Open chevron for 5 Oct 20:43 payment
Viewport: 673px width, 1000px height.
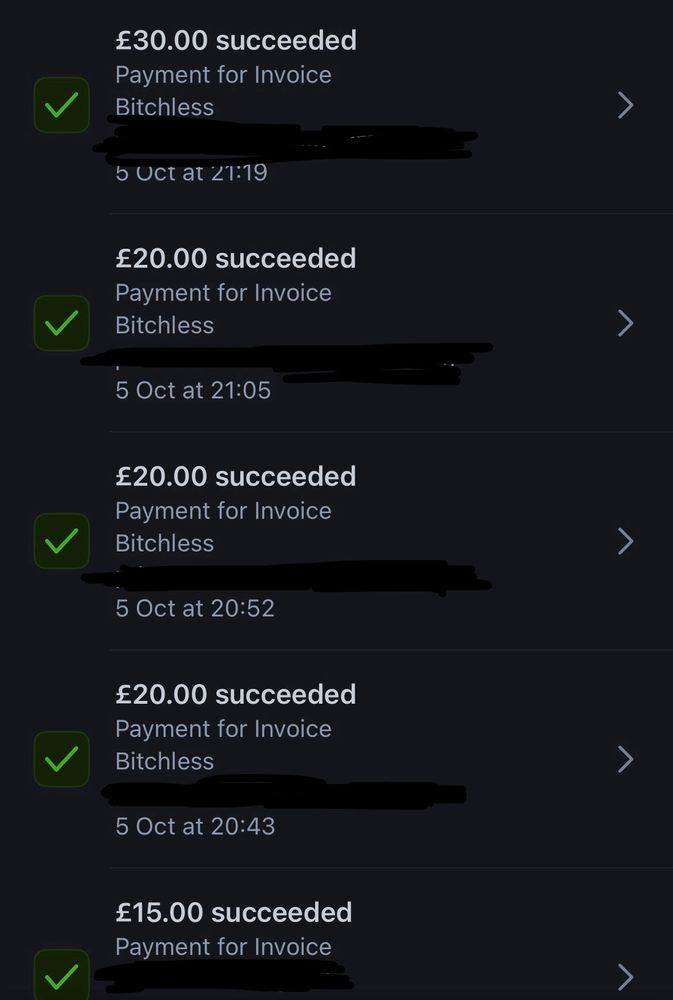[x=625, y=759]
